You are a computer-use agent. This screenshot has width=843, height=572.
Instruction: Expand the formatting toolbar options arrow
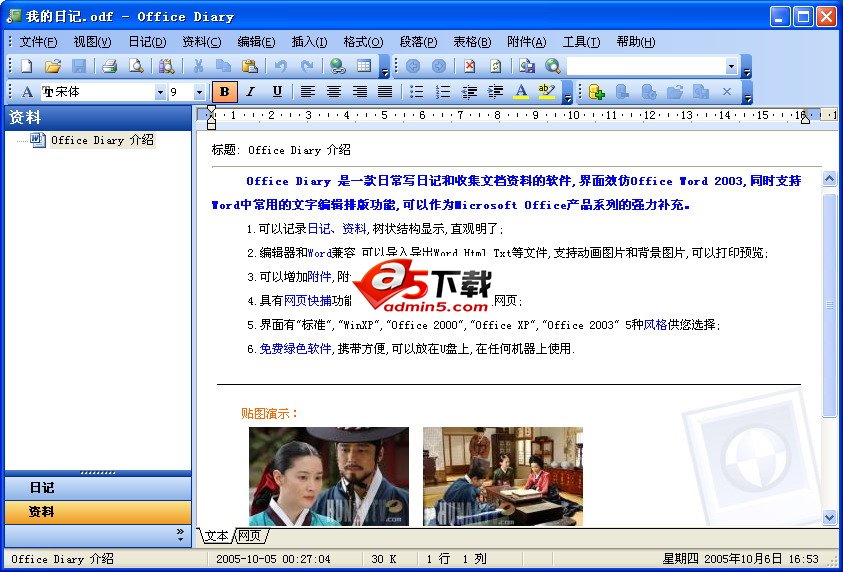tap(568, 92)
